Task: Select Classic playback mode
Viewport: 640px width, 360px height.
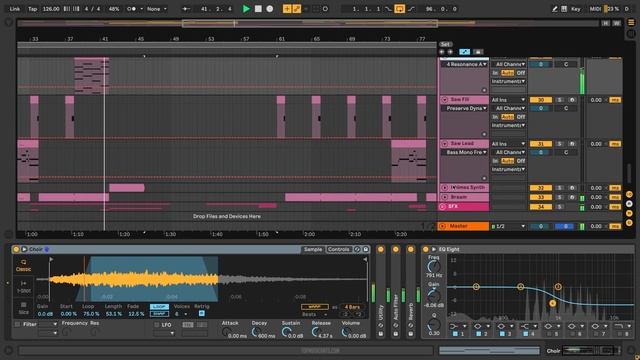Action: 23,266
